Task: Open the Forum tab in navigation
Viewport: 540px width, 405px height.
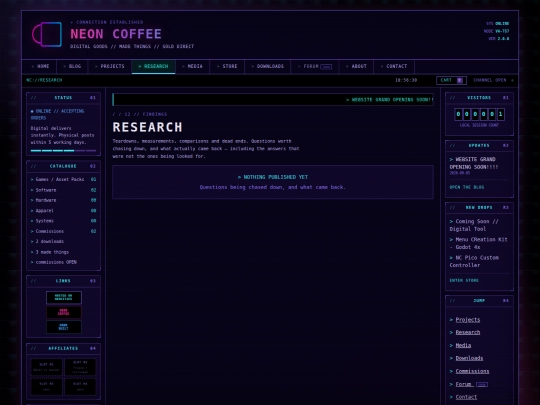Action: (x=315, y=66)
